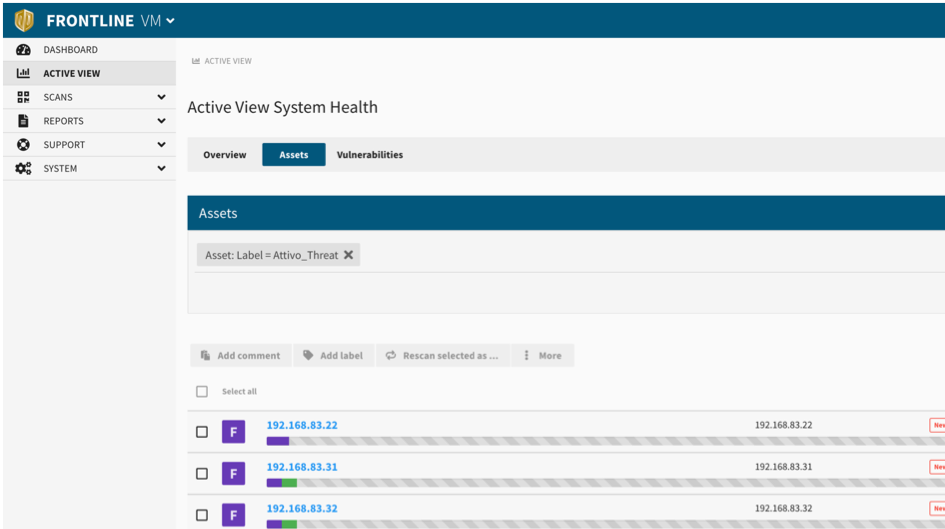This screenshot has height=529, width=945.
Task: Switch to the Overview tab
Action: (224, 155)
